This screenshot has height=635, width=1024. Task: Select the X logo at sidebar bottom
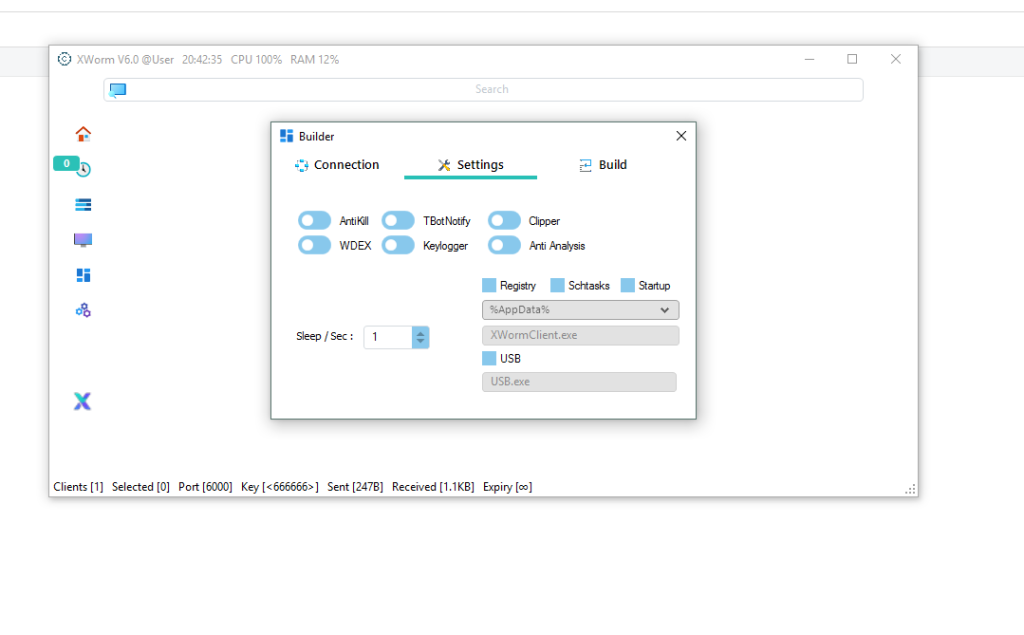(83, 401)
